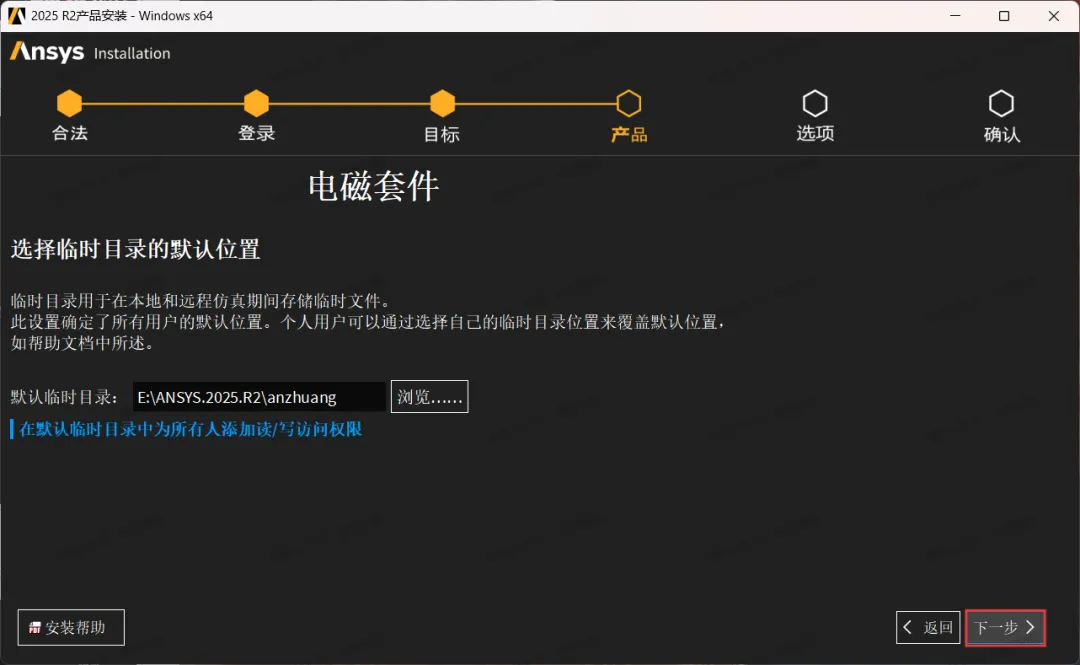Screen dimensions: 1080x665
Task: Click the 电磁套件 heading text
Action: click(x=373, y=186)
